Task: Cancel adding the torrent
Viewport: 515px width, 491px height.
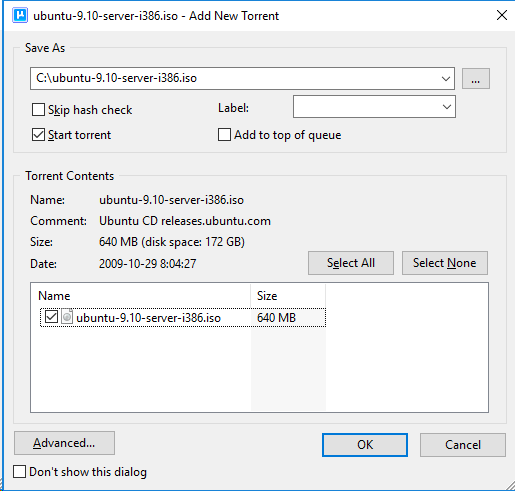Action: 463,445
